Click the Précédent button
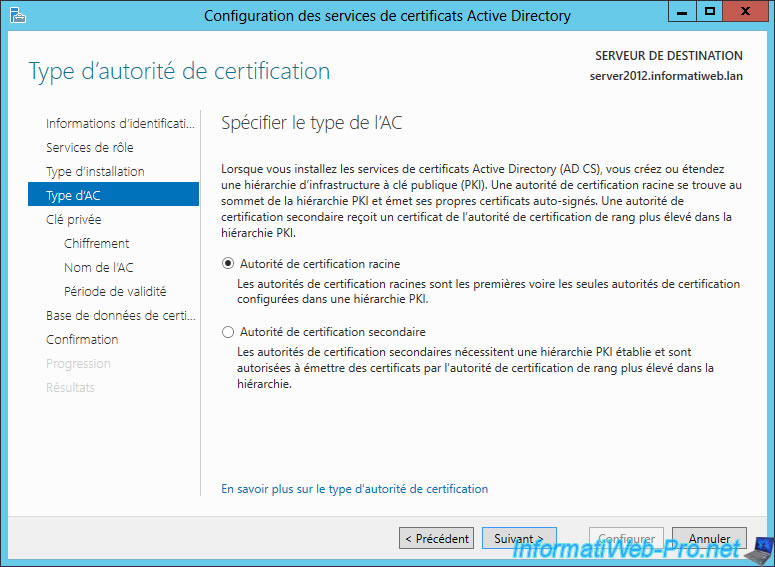The width and height of the screenshot is (775, 567). point(436,539)
